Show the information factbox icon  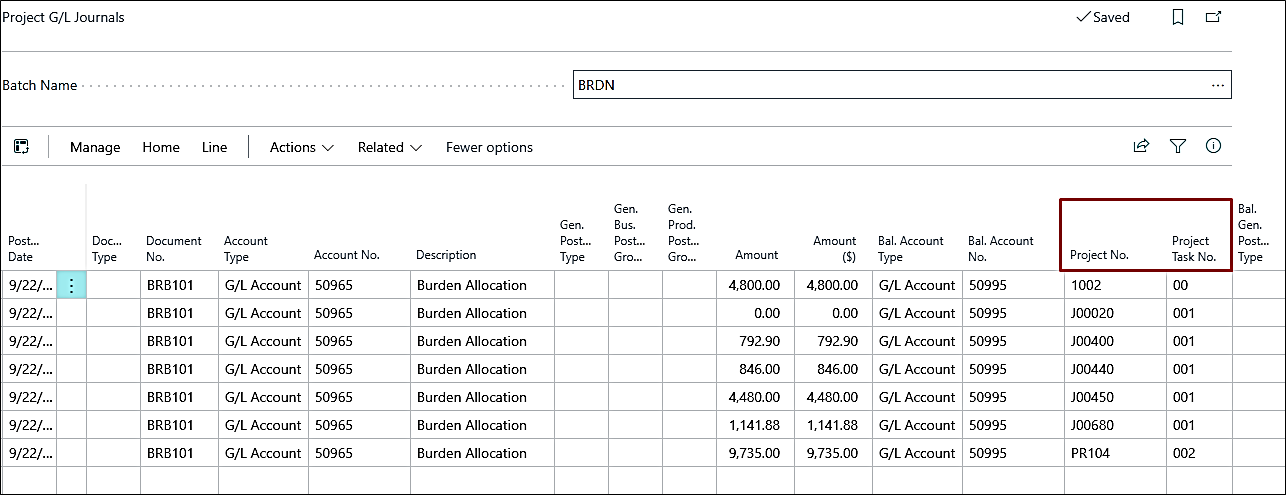point(1213,146)
